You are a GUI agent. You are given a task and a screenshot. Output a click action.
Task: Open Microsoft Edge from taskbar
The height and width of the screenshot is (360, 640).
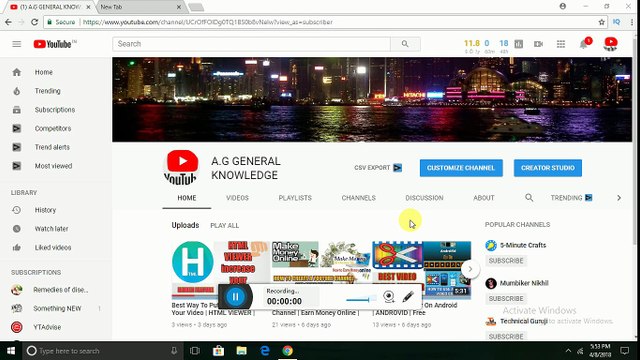pos(265,351)
